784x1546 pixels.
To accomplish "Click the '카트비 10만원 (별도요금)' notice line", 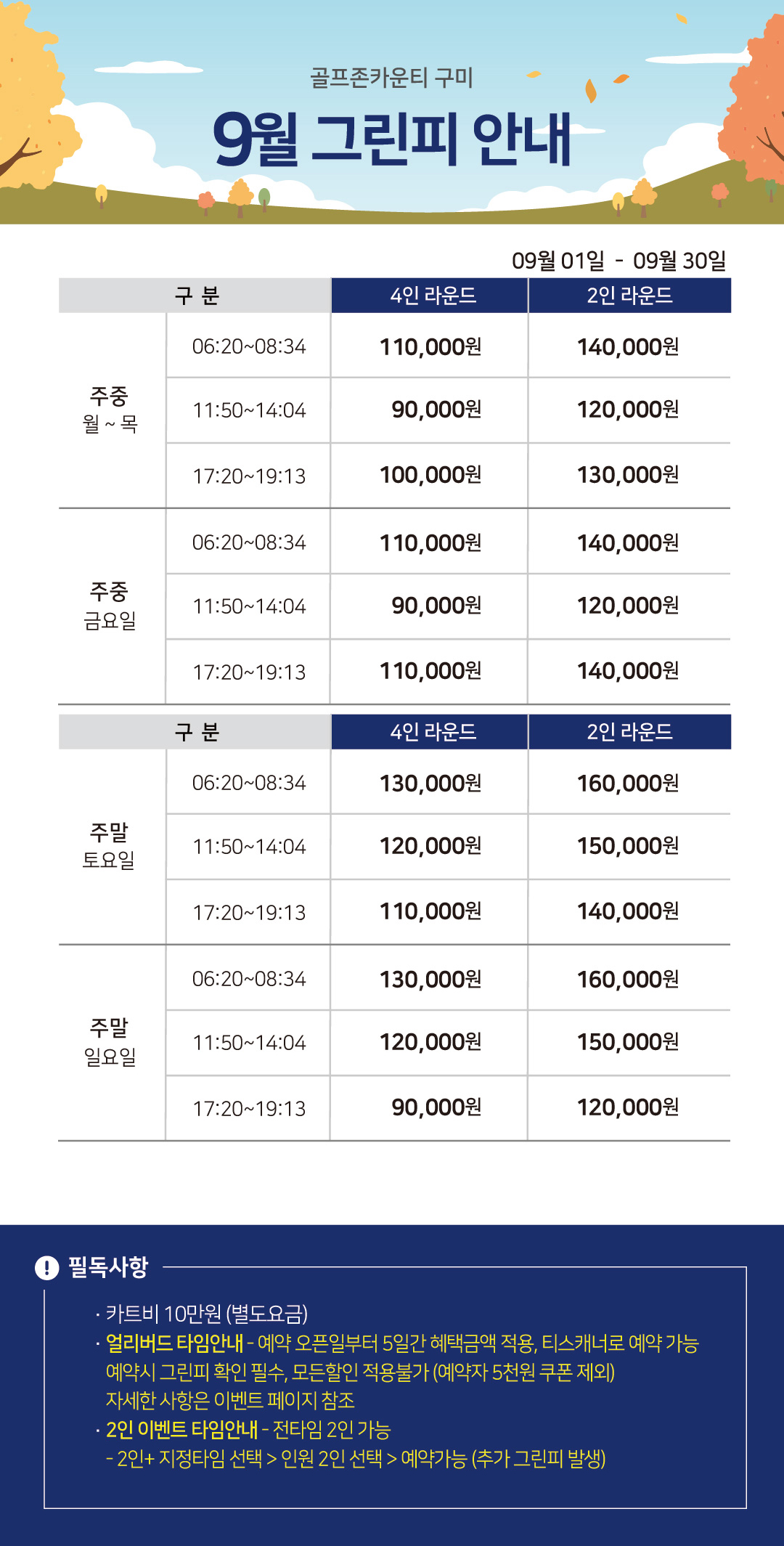I will pos(207,1314).
